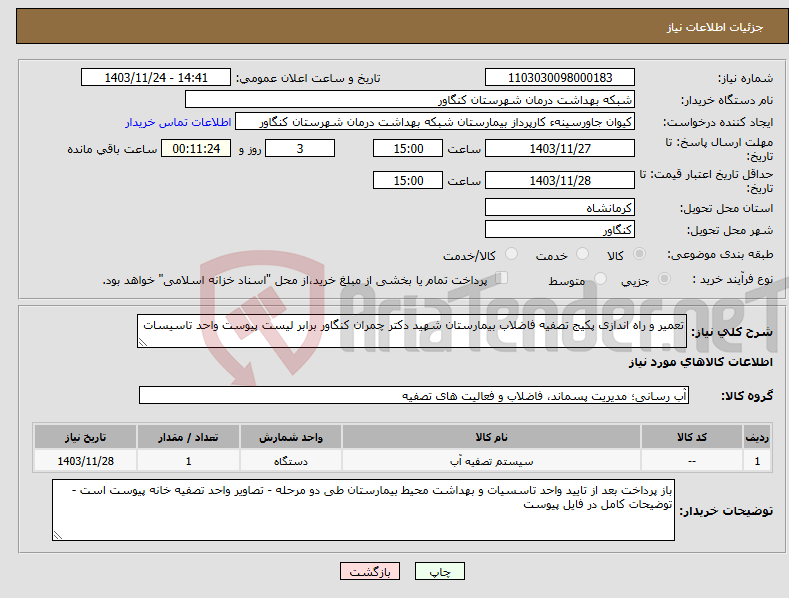Click the table cell date 1403/11/28
Screen dimensions: 789x598
pos(86,461)
